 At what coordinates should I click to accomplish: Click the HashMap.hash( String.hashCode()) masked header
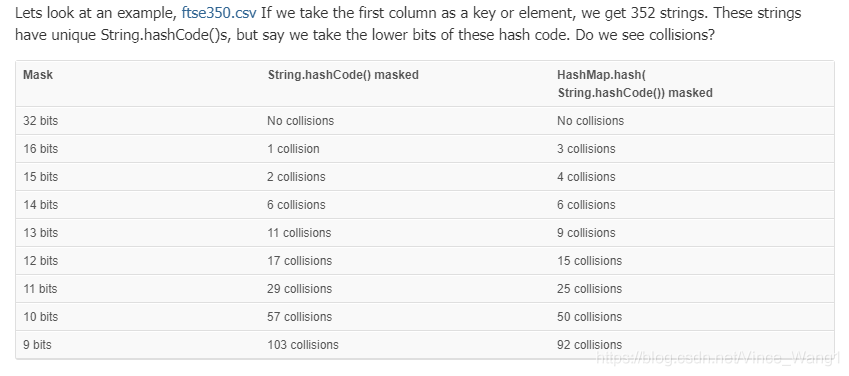pyautogui.click(x=635, y=84)
